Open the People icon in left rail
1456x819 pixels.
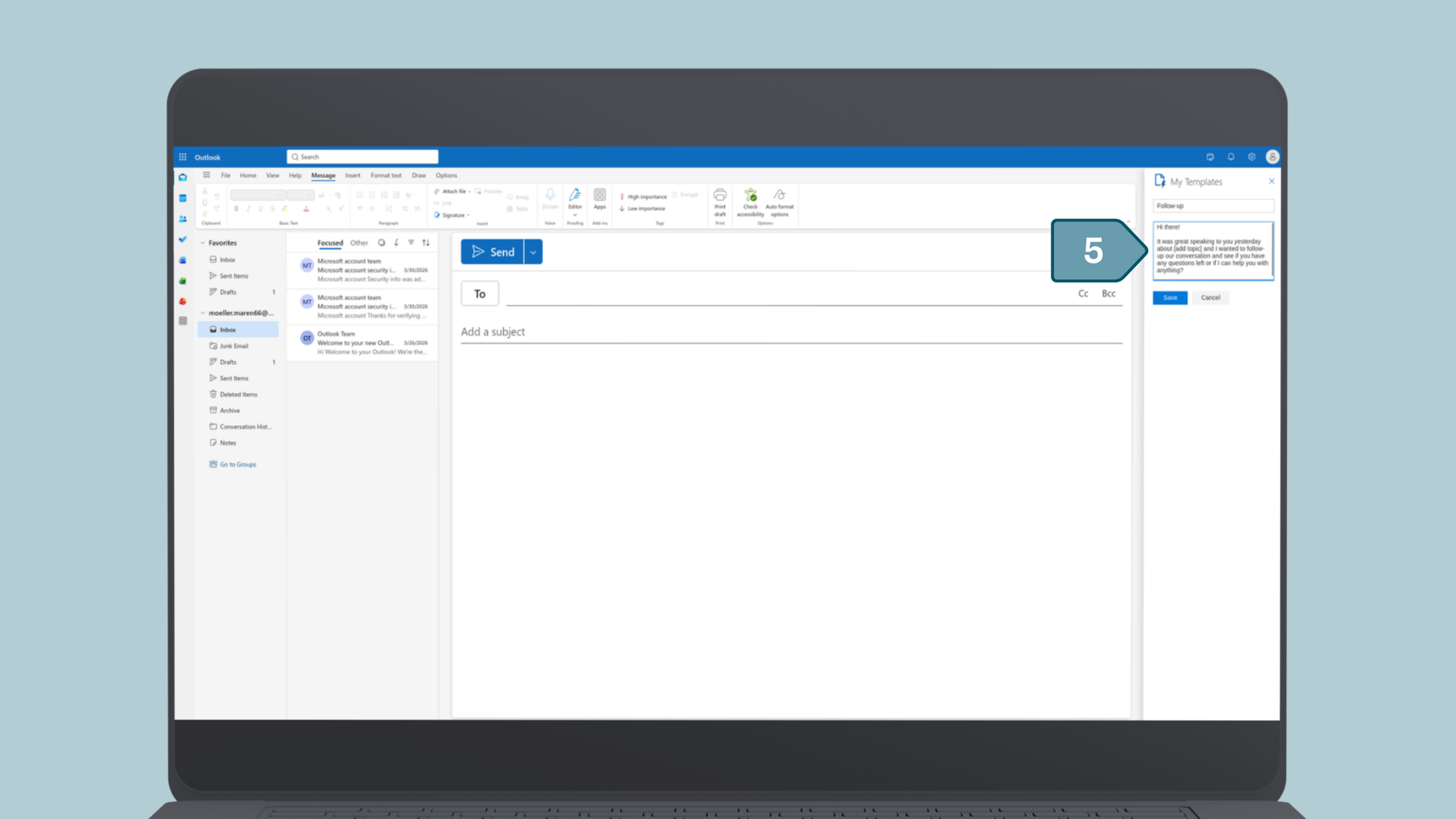(x=183, y=219)
